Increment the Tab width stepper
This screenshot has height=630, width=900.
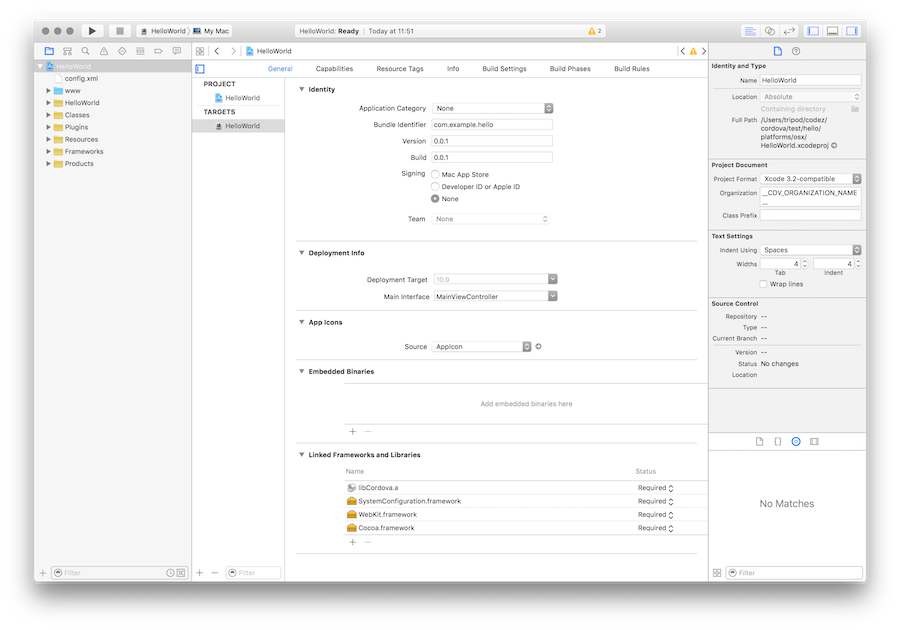[805, 261]
